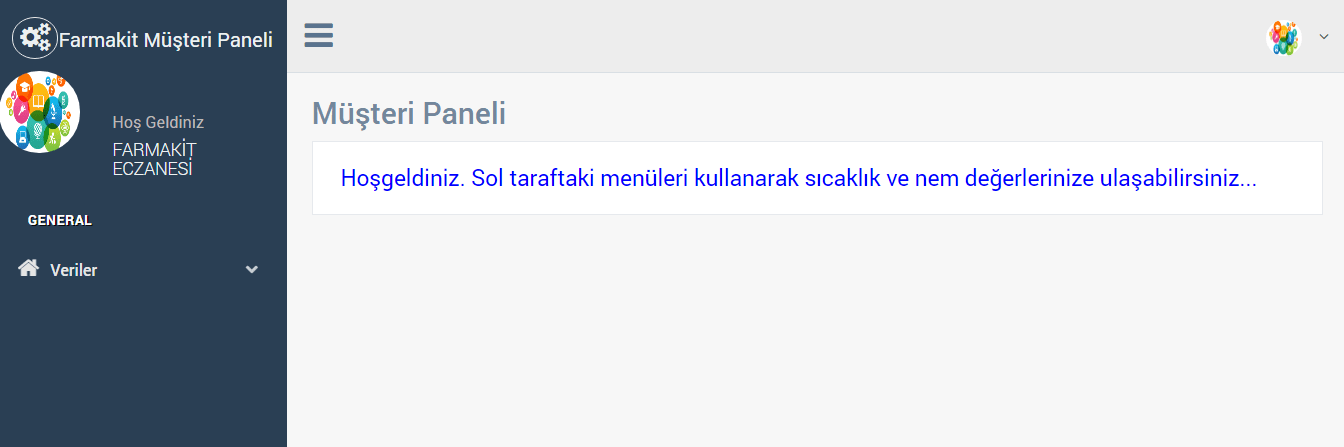
Task: Click the Müşteri Paneli page heading
Action: (x=409, y=113)
